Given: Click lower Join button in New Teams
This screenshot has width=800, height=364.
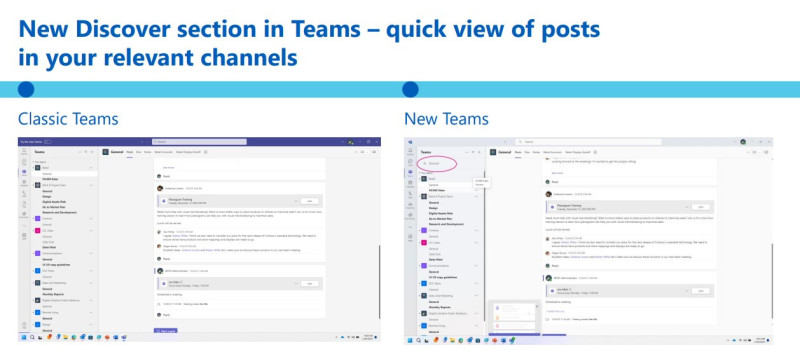Looking at the screenshot, I should point(701,290).
